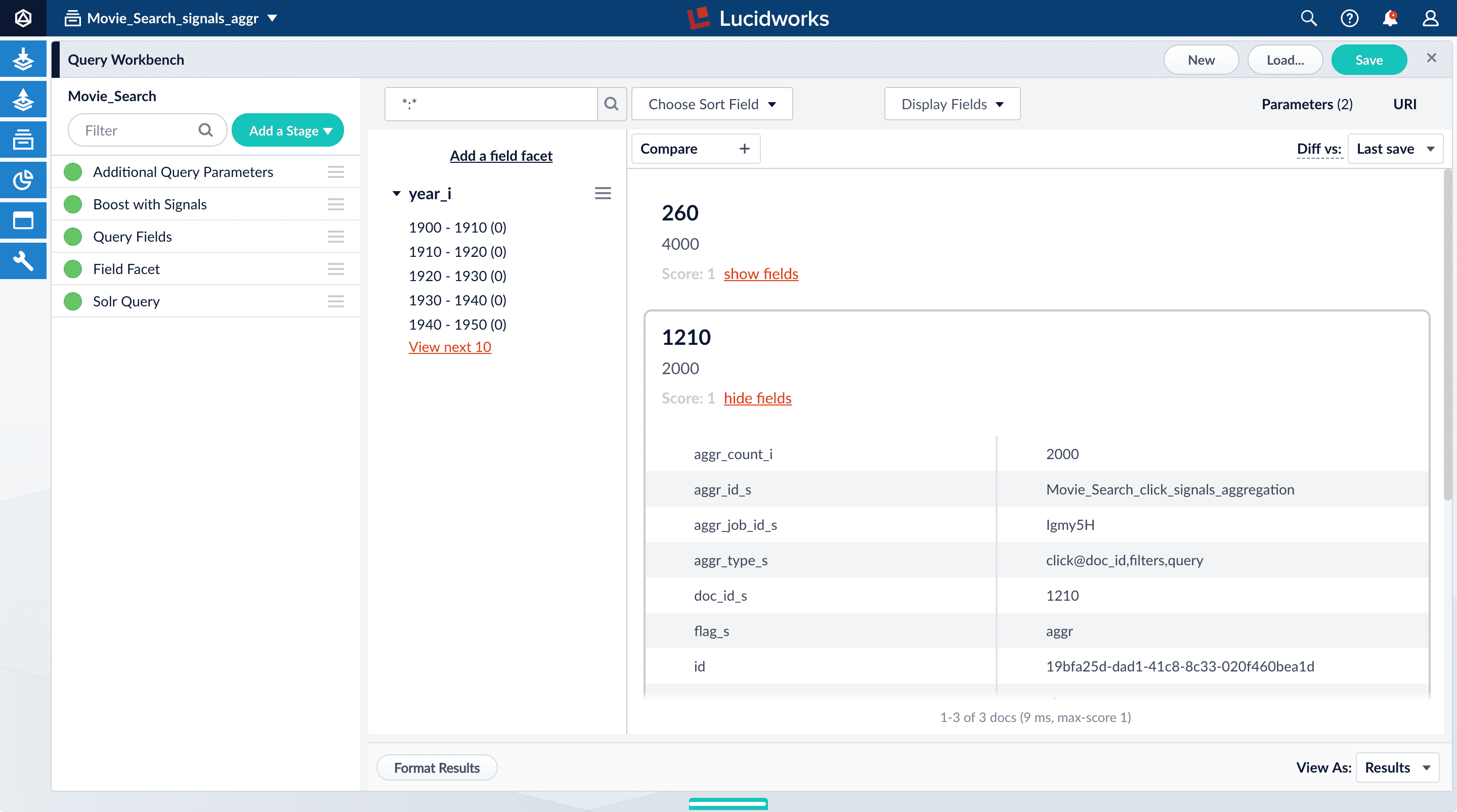The width and height of the screenshot is (1457, 812).
Task: Open the Analytics pie chart icon
Action: [23, 181]
